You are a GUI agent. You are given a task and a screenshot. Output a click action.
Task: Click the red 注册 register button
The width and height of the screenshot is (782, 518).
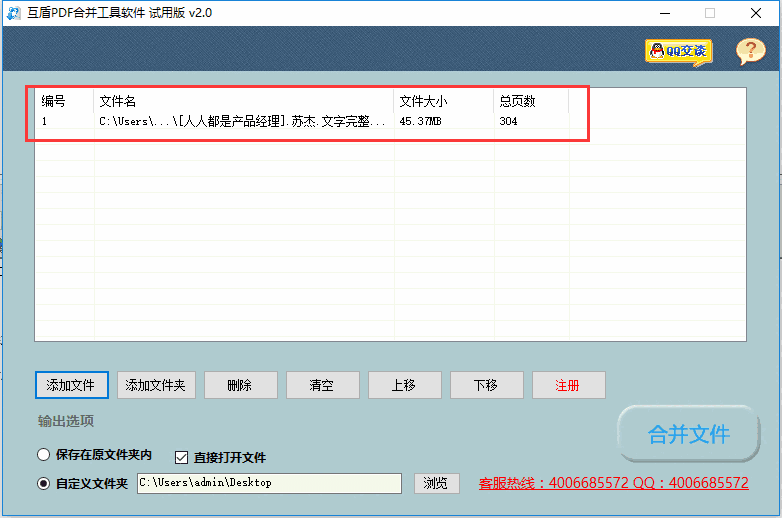(x=569, y=385)
